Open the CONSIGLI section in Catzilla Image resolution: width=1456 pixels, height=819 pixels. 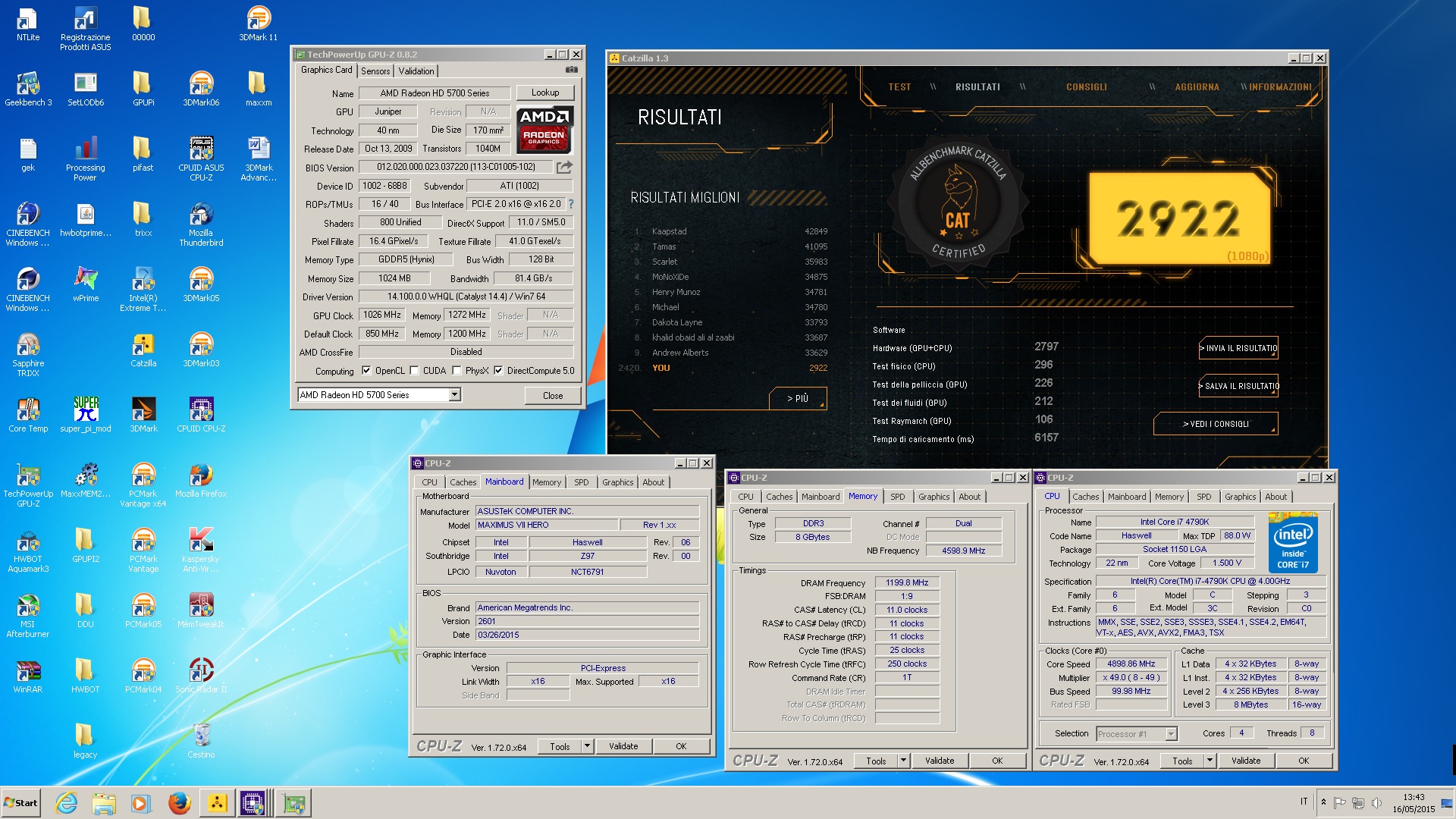coord(1087,87)
